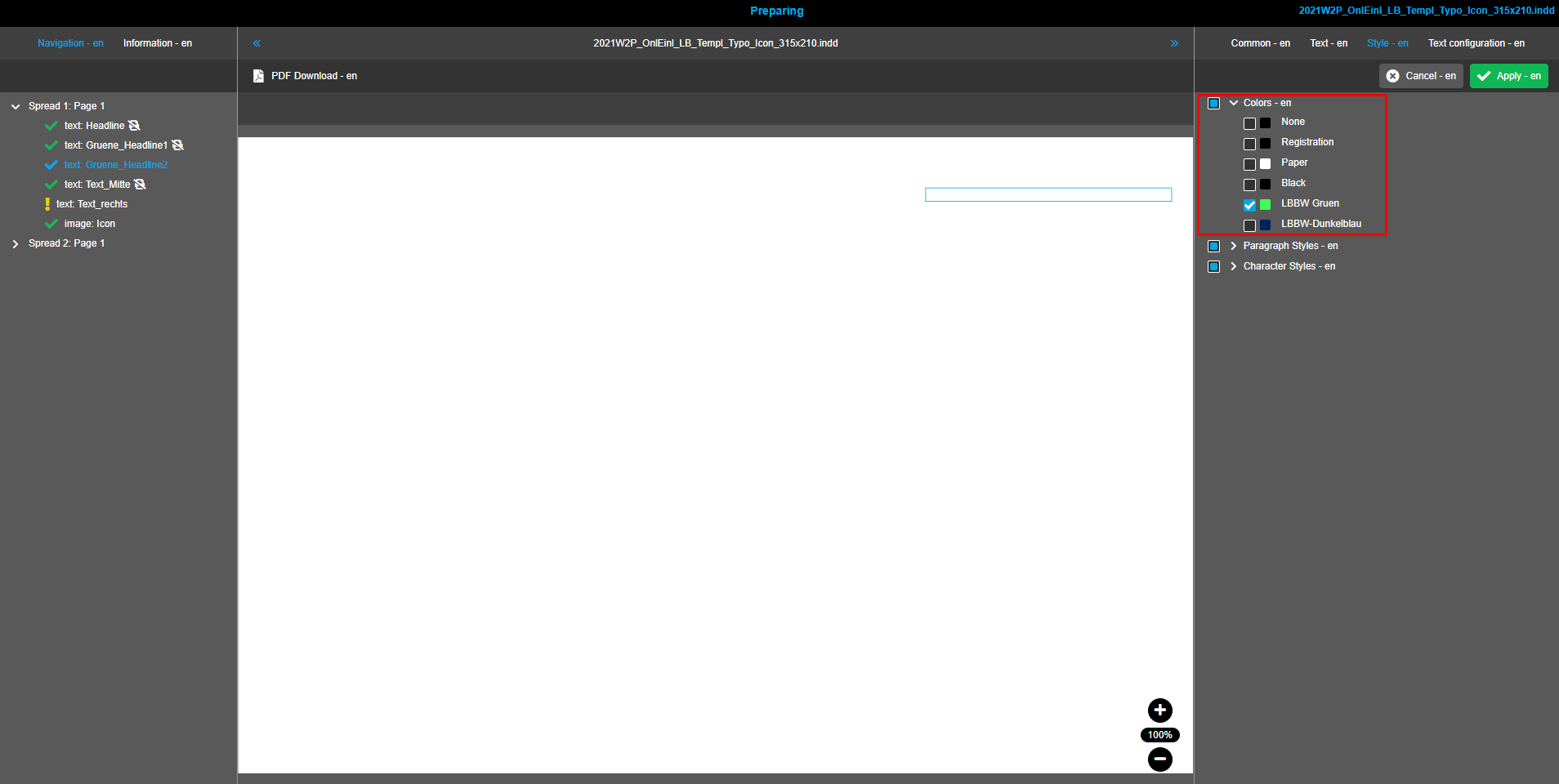Click the 100% zoom level badge
The image size is (1559, 784).
coord(1159,735)
